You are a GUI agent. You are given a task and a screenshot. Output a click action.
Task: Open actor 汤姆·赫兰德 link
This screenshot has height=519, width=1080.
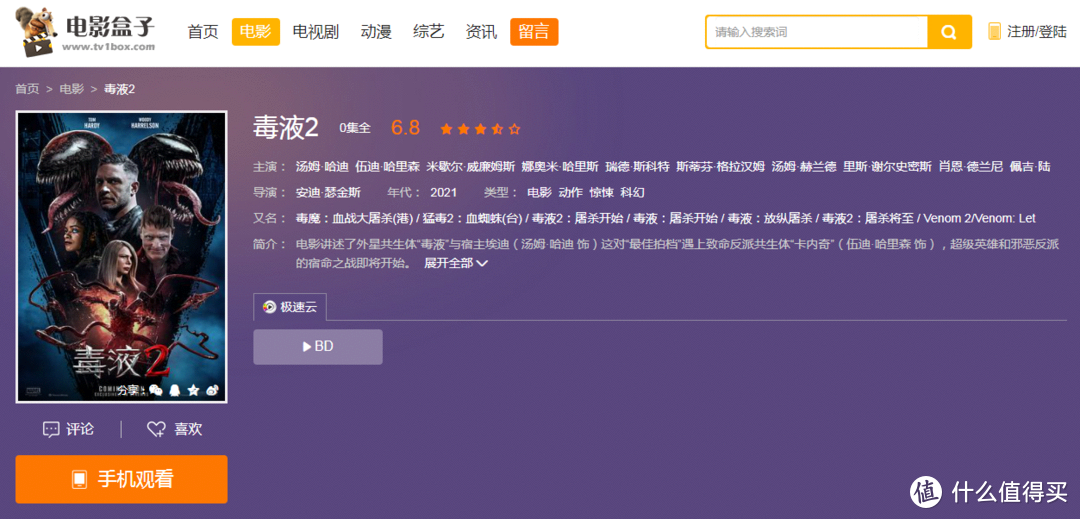point(804,167)
